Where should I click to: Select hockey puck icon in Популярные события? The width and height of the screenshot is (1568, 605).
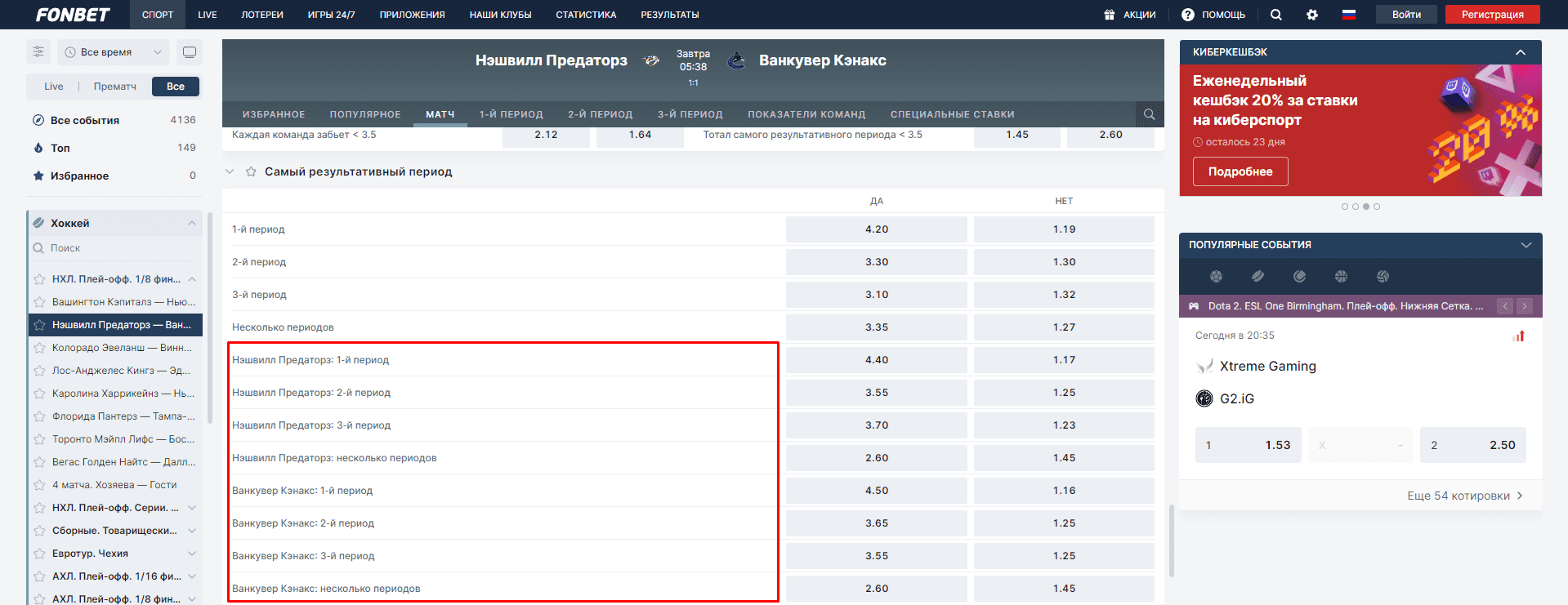(x=1258, y=277)
